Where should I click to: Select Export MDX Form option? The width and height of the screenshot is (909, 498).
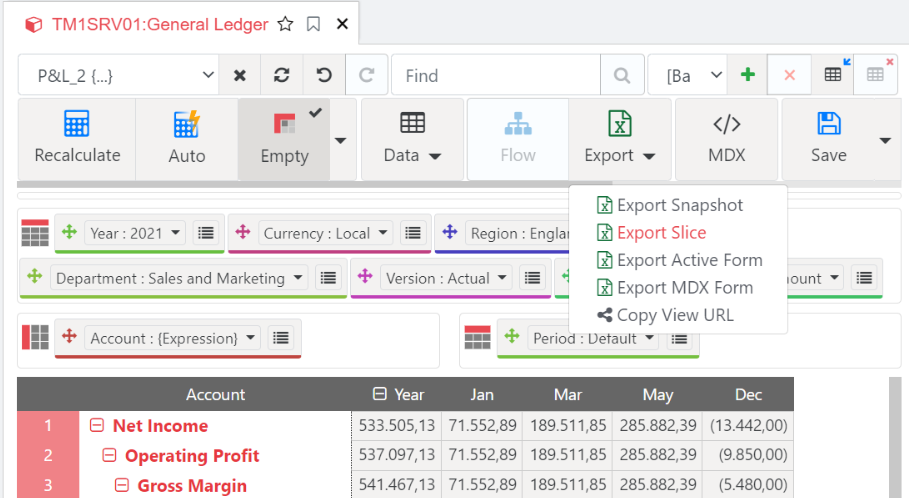coord(675,288)
